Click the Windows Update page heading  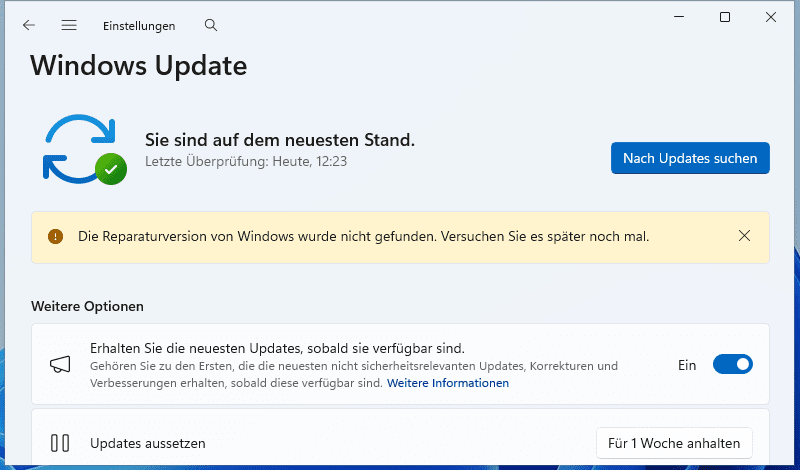click(x=138, y=66)
